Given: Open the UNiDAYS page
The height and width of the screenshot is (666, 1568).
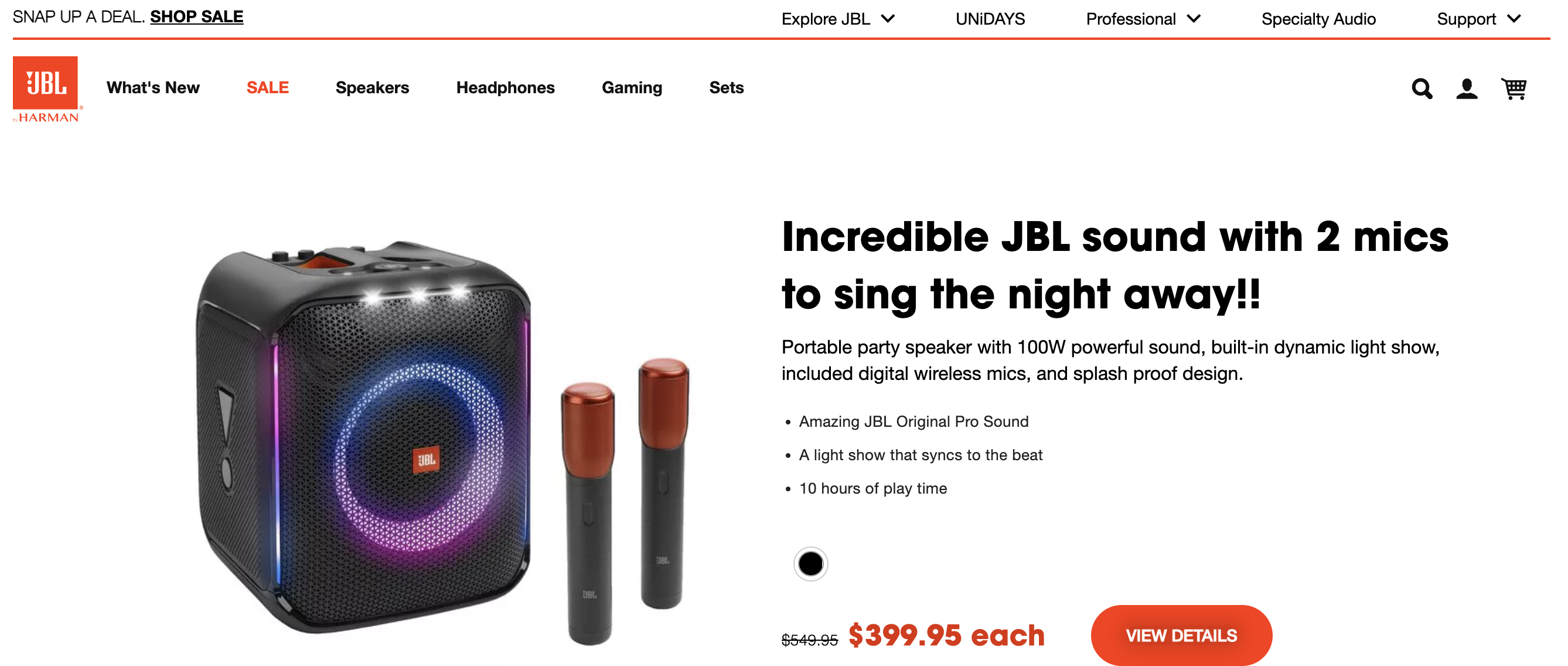Looking at the screenshot, I should 990,18.
